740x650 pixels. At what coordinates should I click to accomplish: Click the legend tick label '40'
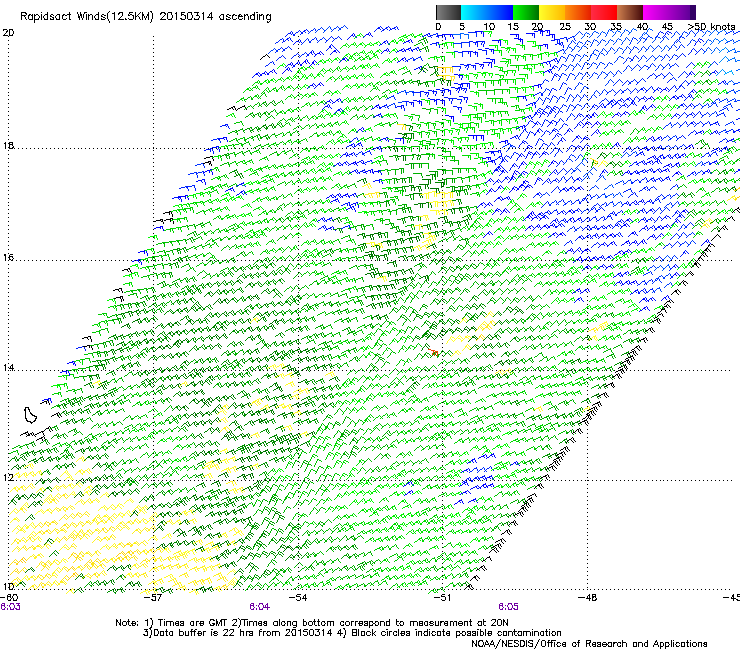(x=642, y=27)
